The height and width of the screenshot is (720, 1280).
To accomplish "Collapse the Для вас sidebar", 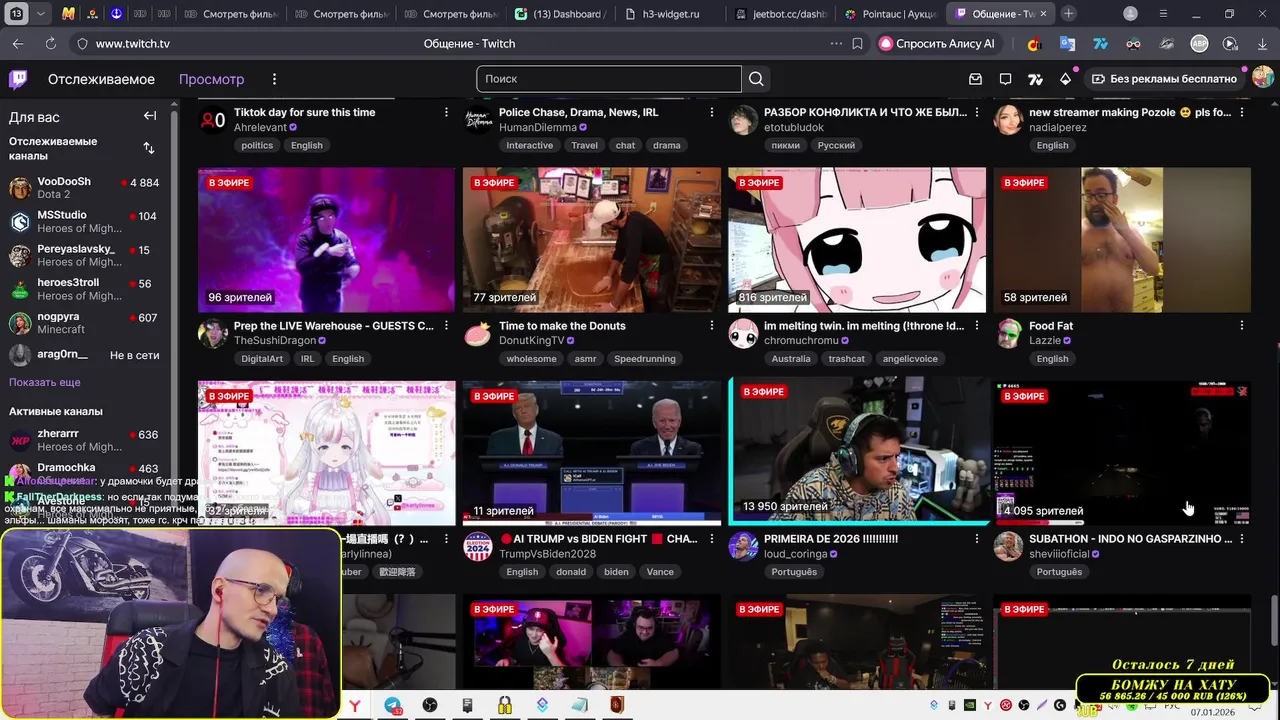I will coord(150,116).
